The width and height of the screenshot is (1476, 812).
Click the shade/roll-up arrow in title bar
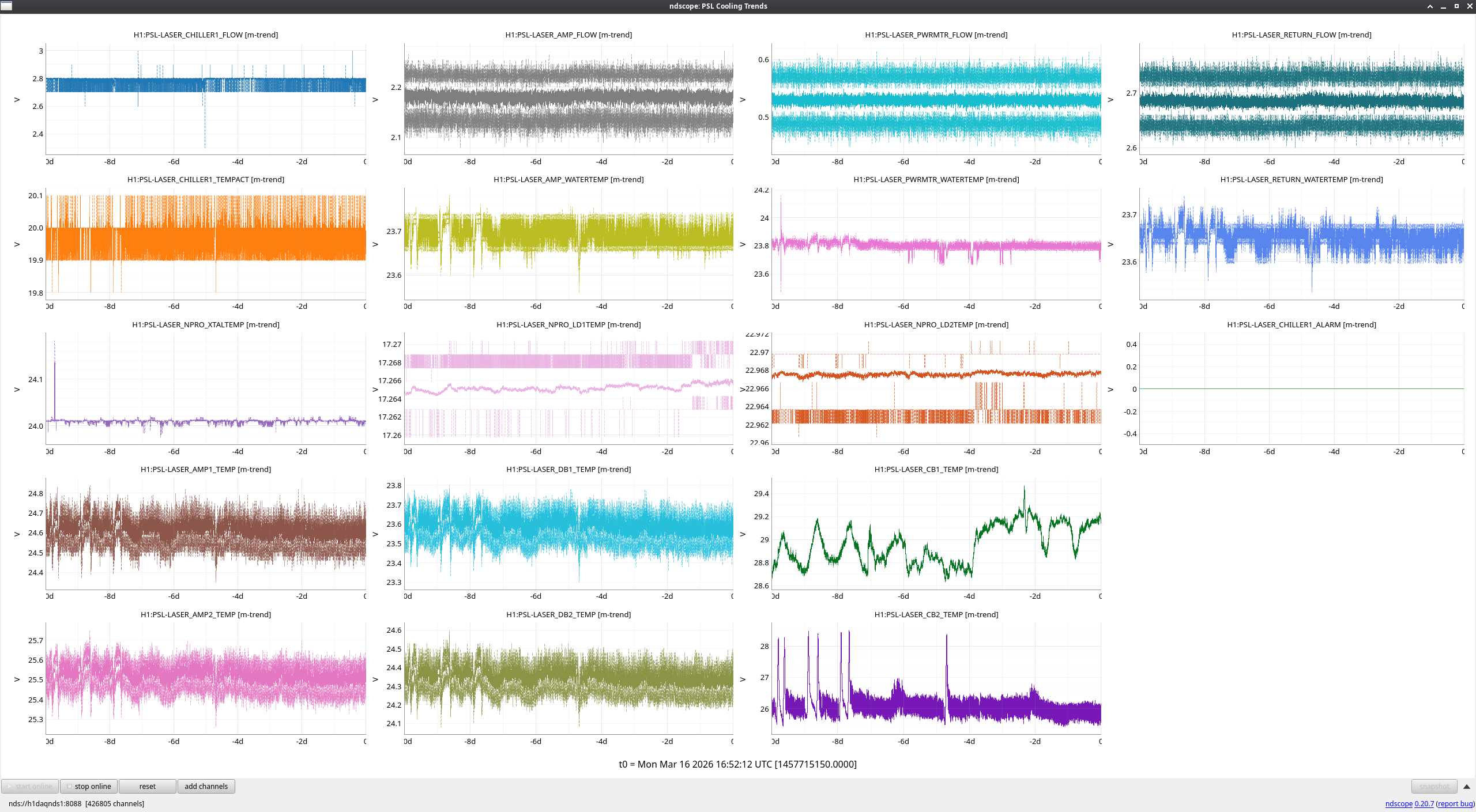(1430, 6)
